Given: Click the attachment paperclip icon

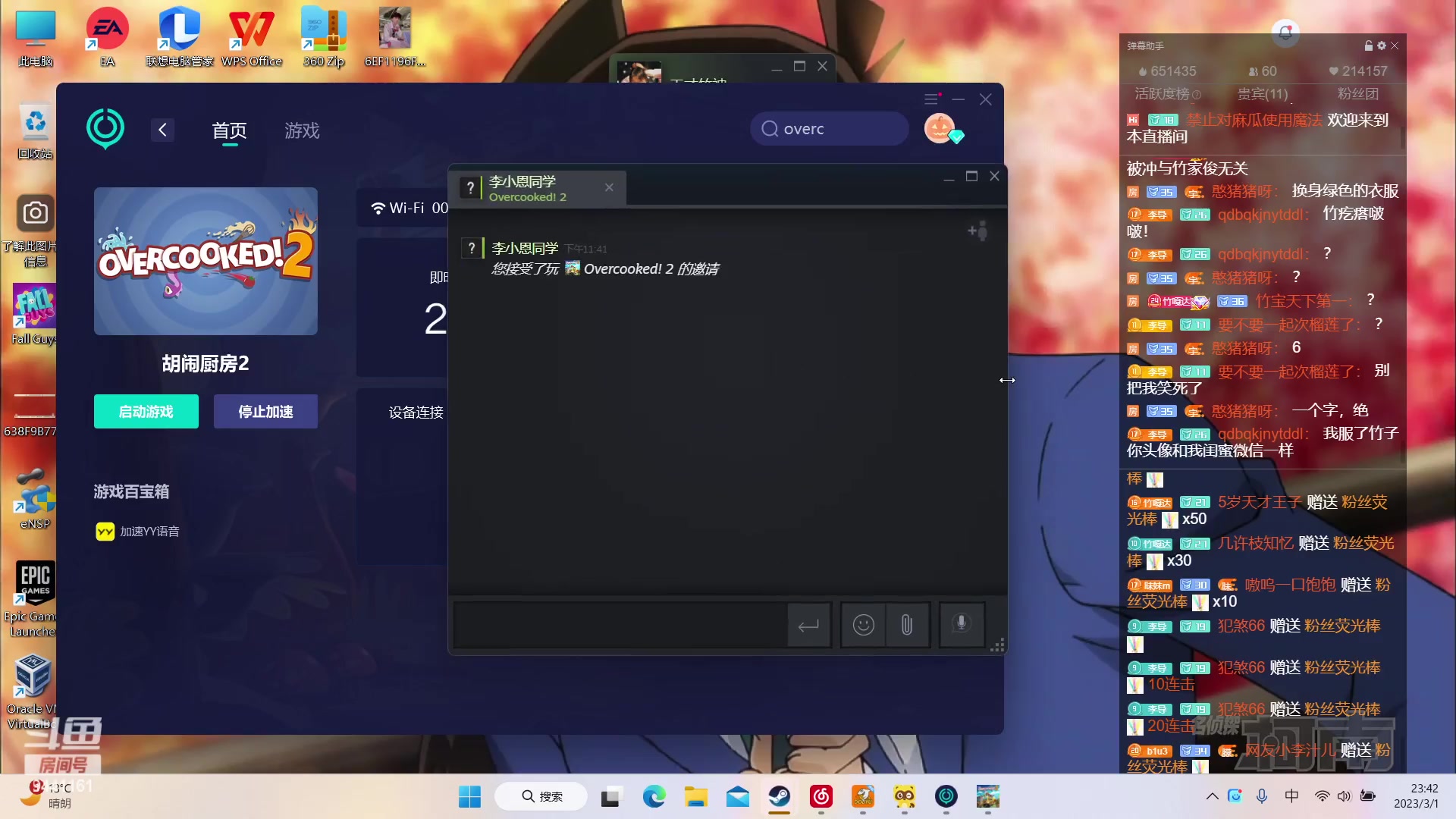Looking at the screenshot, I should tap(907, 626).
